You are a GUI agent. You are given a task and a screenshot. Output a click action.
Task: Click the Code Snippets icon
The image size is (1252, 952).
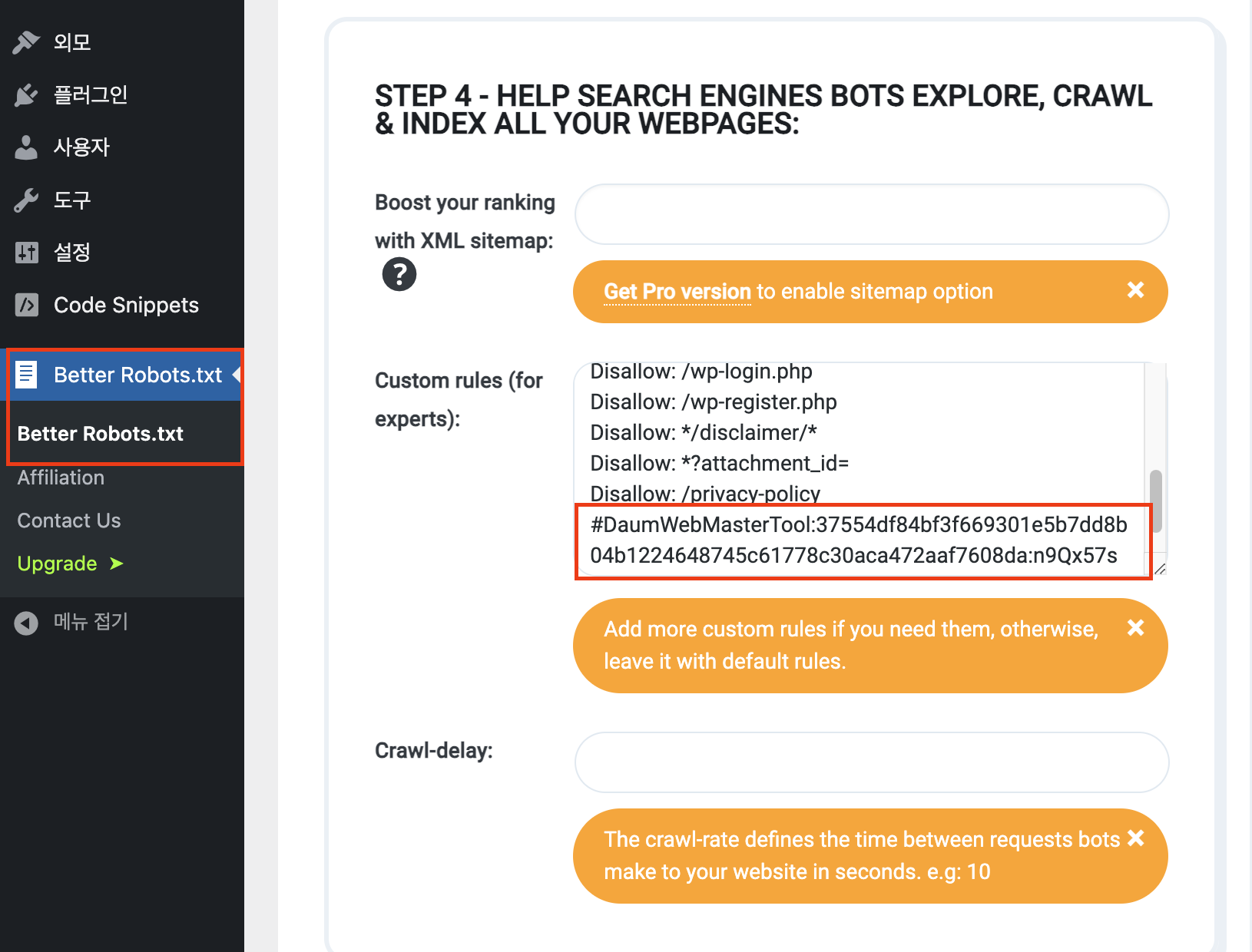tap(26, 305)
